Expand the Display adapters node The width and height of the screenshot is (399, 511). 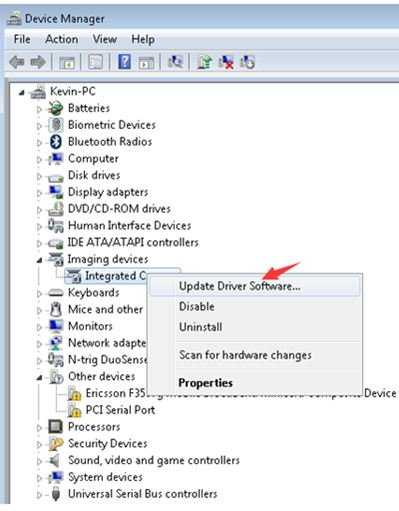coord(39,193)
